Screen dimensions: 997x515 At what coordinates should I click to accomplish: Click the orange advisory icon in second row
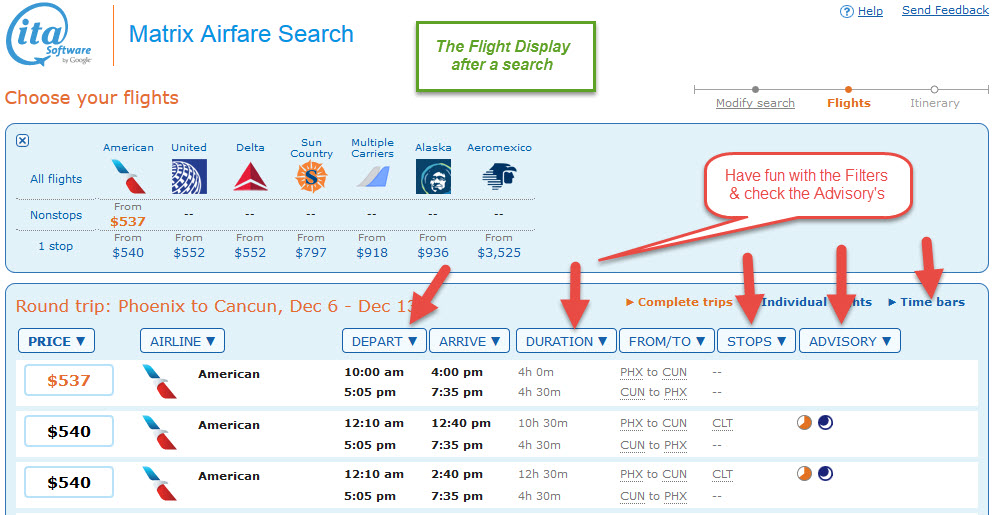click(804, 422)
